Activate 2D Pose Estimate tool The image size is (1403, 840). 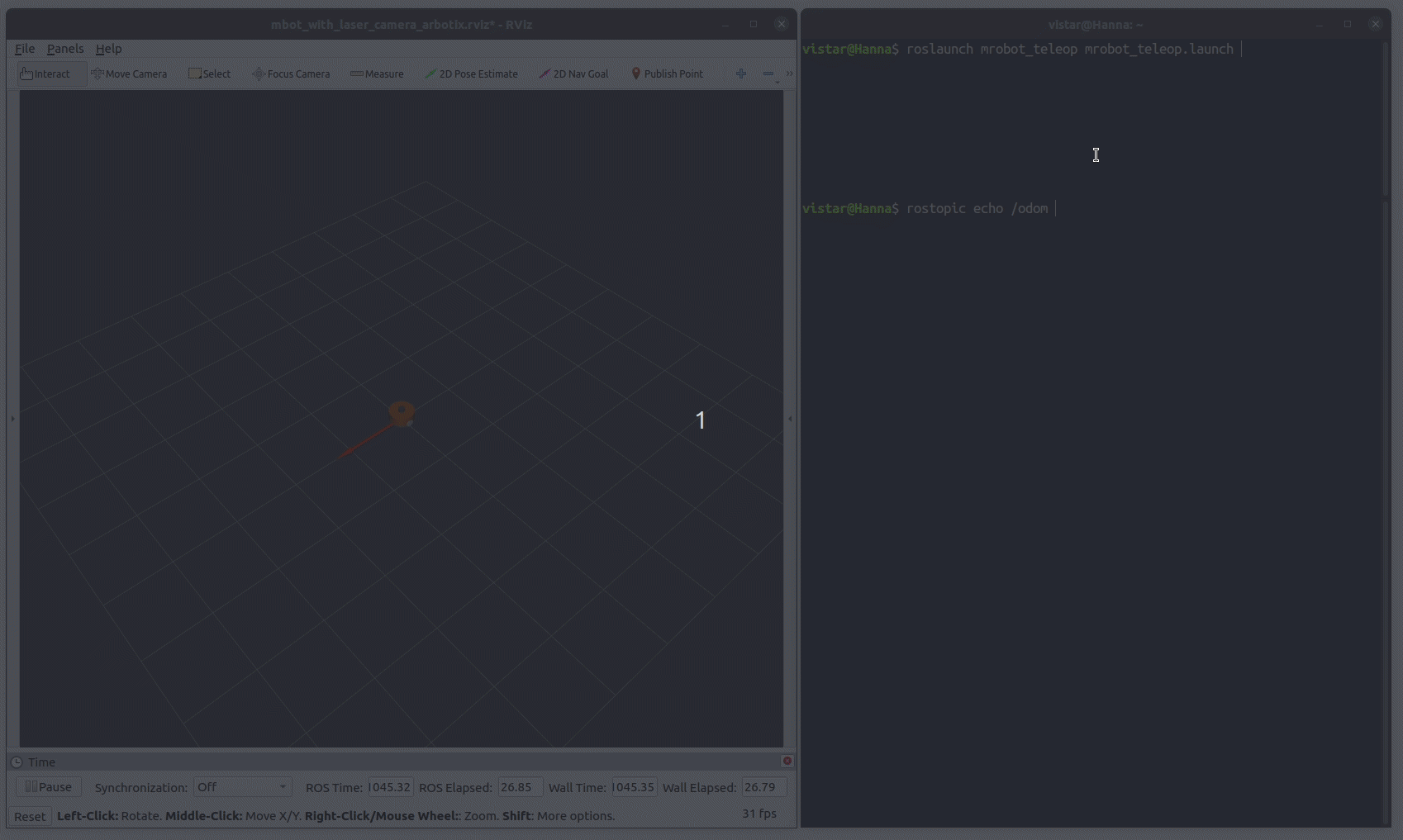click(471, 74)
